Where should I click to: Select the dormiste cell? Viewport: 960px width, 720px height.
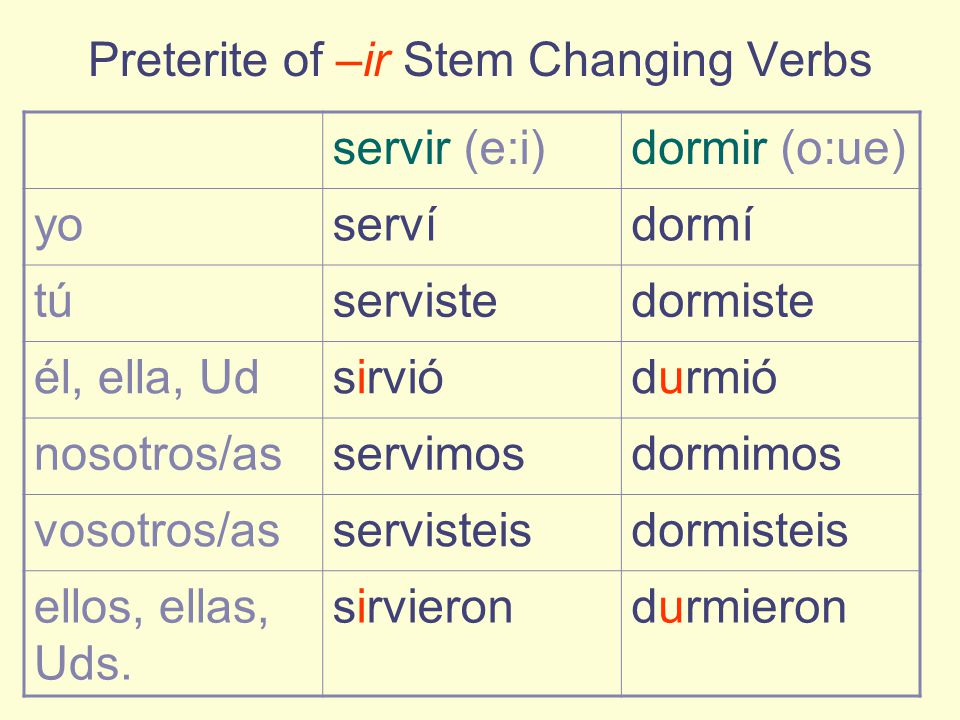click(770, 303)
